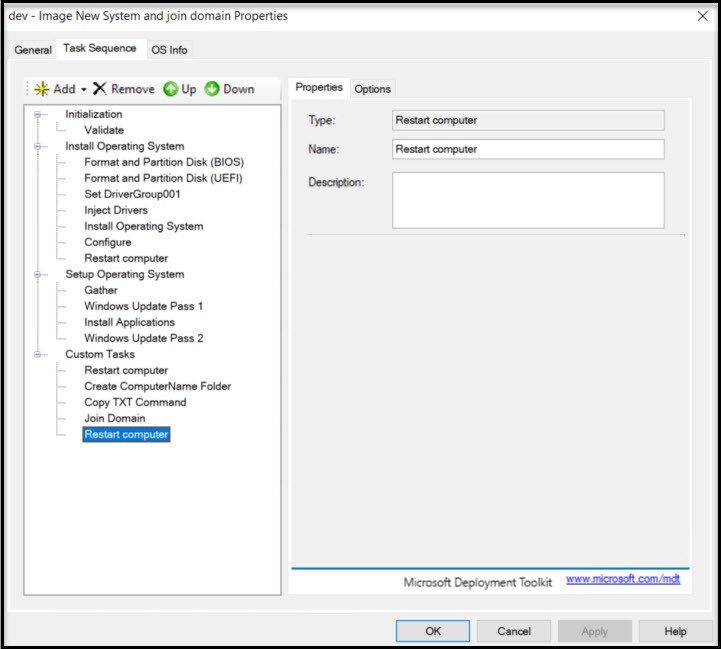
Task: Select Format and Partition Disk (BIOS)
Action: coord(164,162)
